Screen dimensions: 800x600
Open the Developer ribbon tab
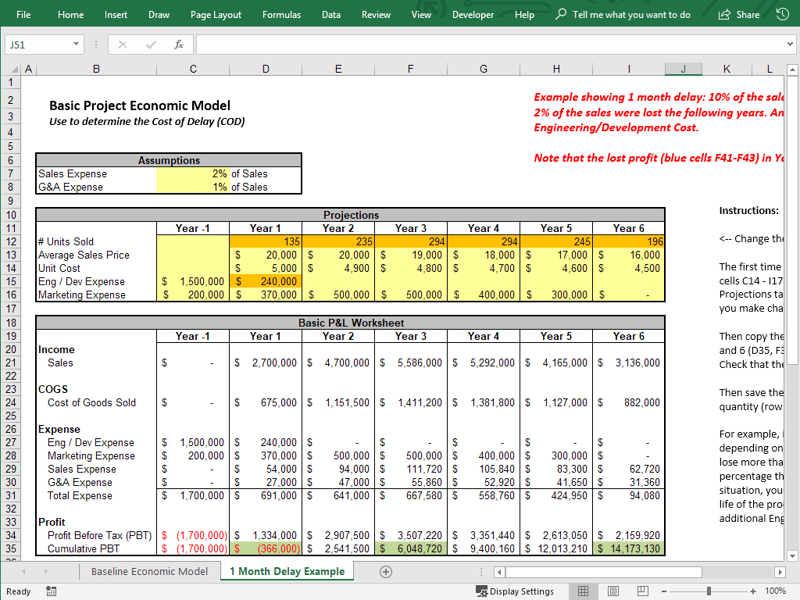pyautogui.click(x=473, y=15)
